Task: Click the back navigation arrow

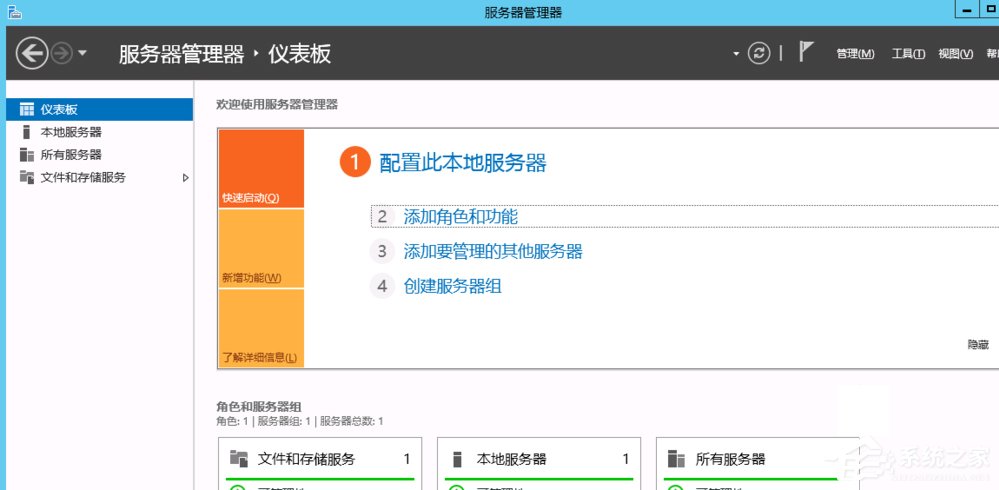Action: (x=32, y=53)
